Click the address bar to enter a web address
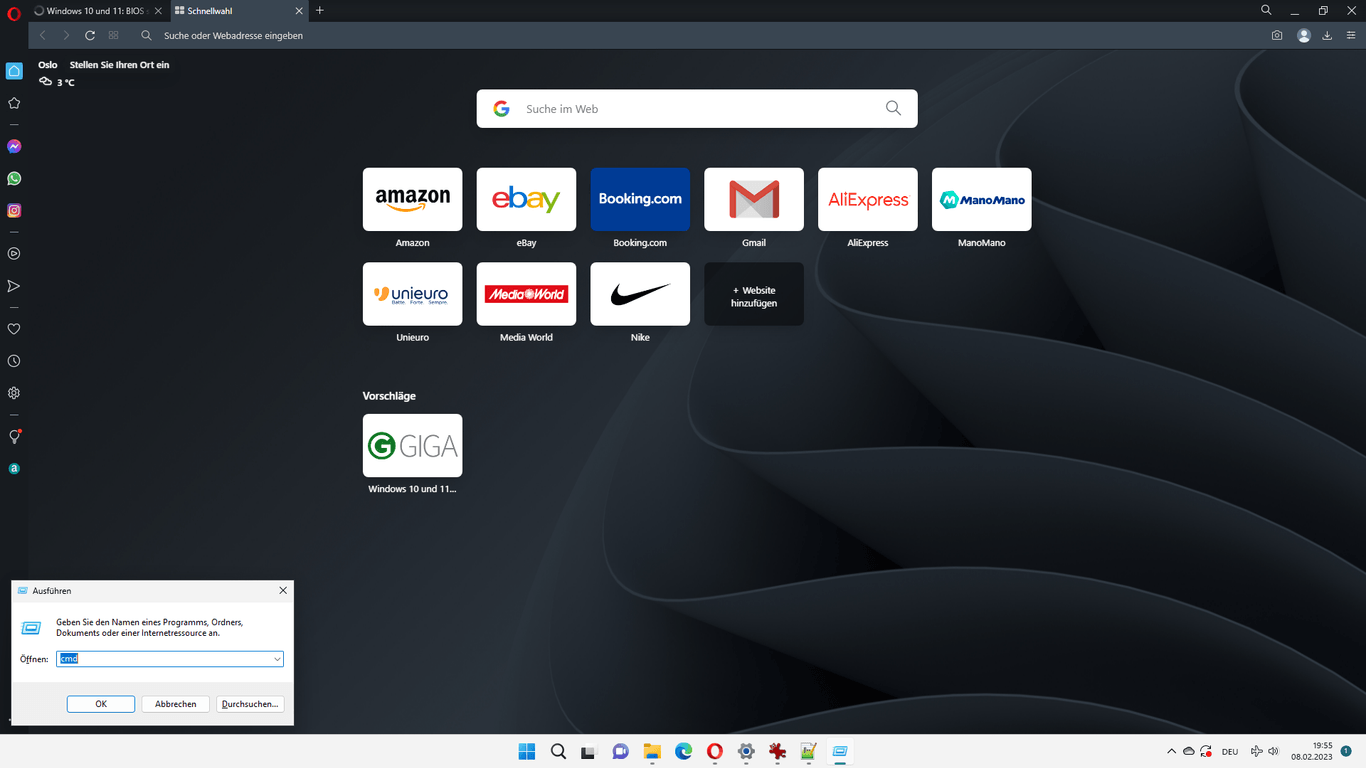This screenshot has width=1366, height=768. [x=700, y=35]
